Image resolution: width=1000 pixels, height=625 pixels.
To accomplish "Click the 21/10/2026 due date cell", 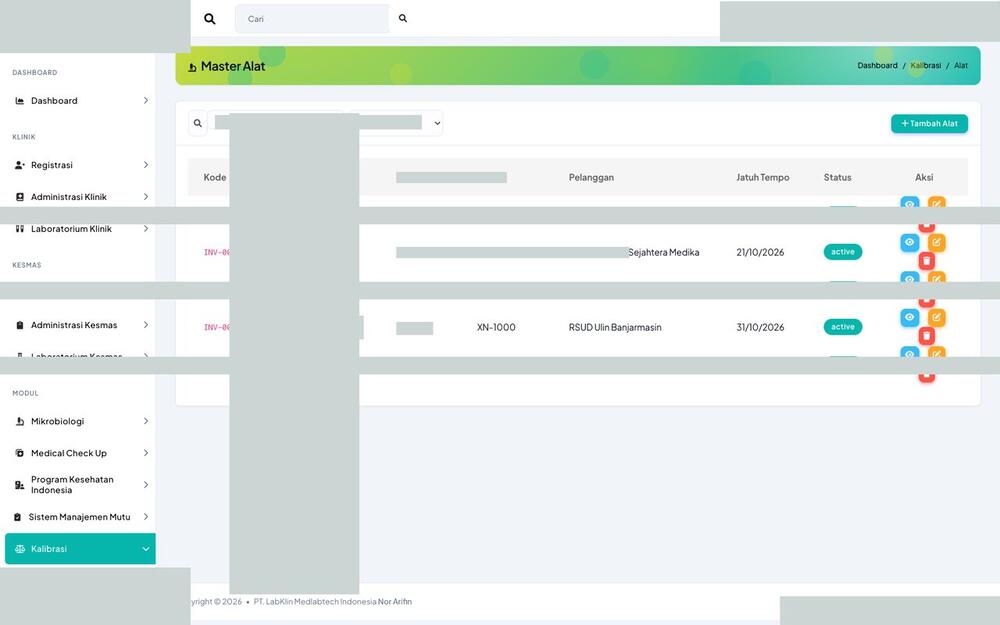I will pos(760,253).
